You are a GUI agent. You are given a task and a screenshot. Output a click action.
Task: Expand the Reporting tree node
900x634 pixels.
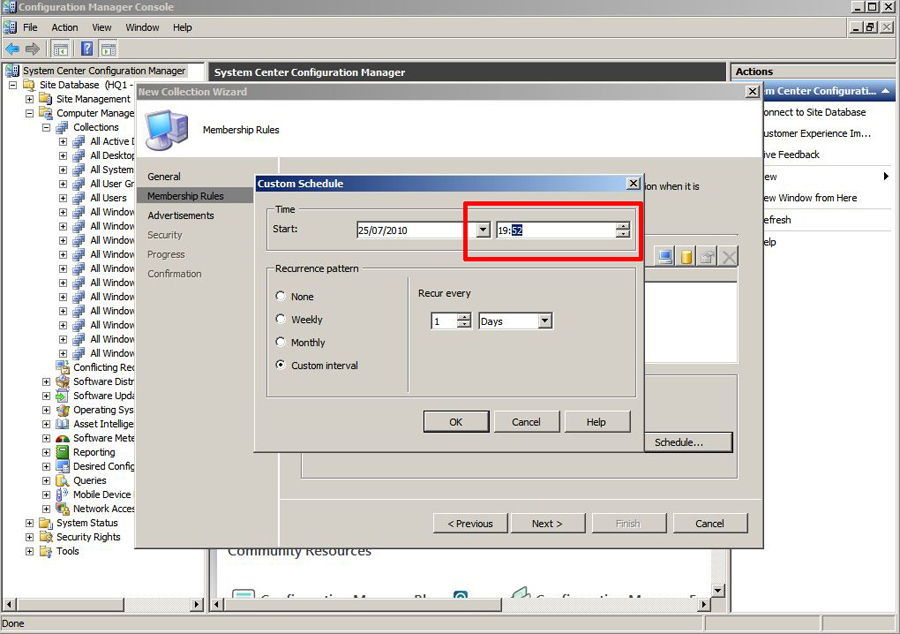point(46,452)
